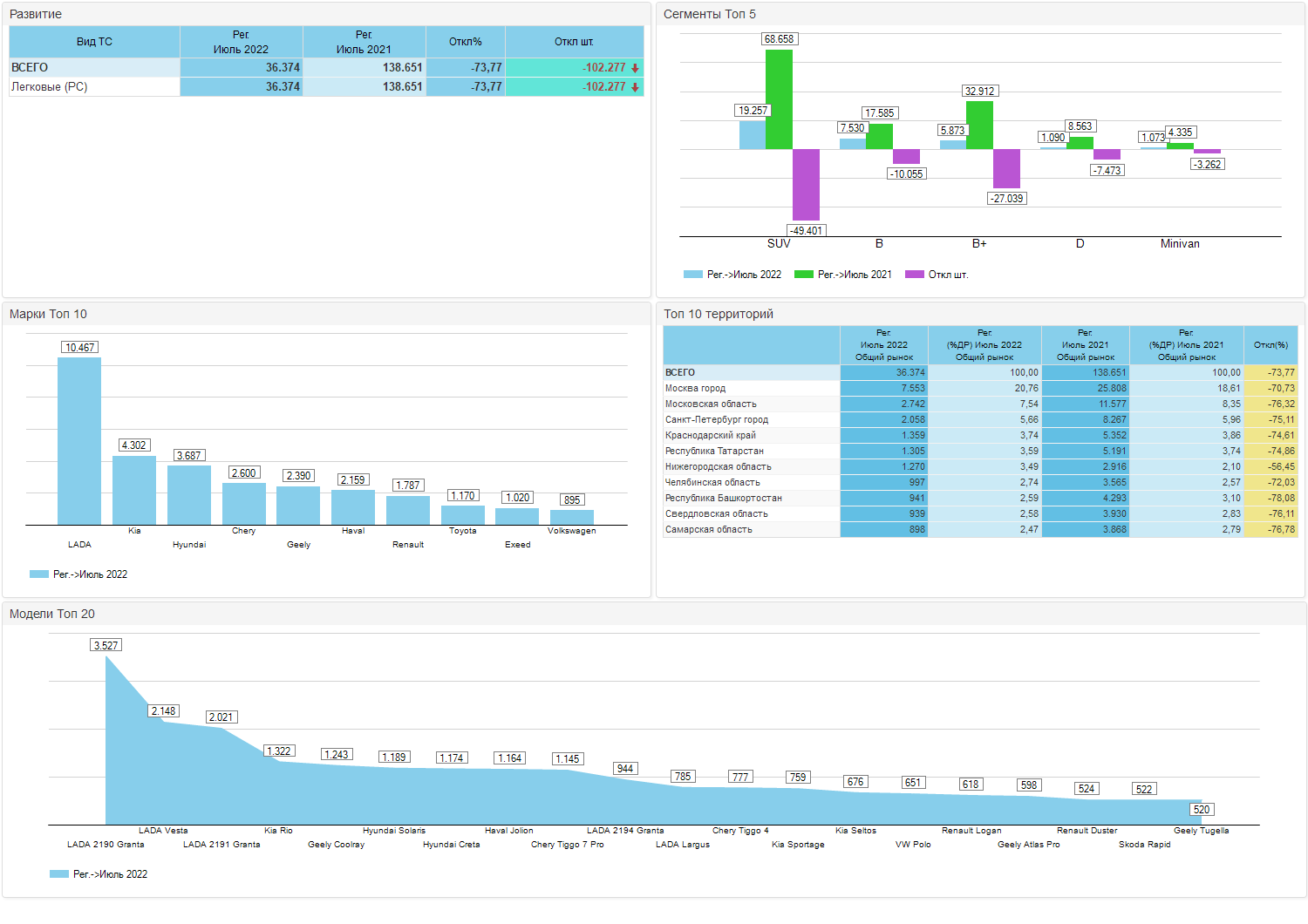The image size is (1308, 924).
Task: Select the Вид ТС column header
Action: pyautogui.click(x=94, y=42)
